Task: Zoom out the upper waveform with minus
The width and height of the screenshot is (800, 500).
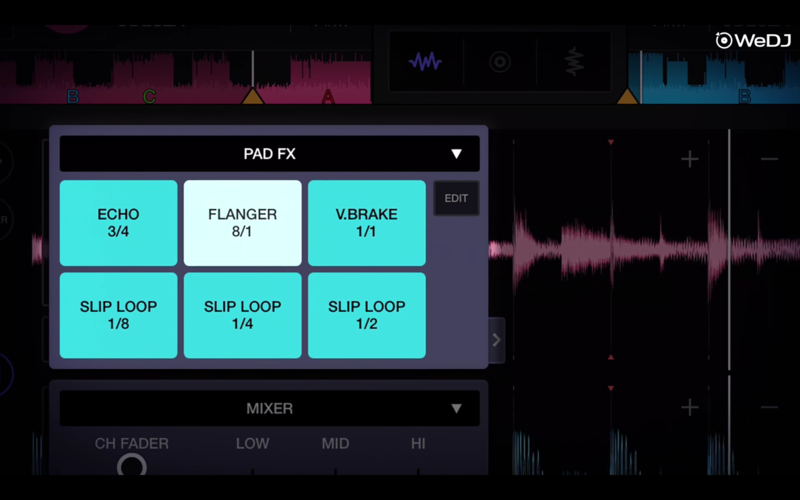Action: 768,159
